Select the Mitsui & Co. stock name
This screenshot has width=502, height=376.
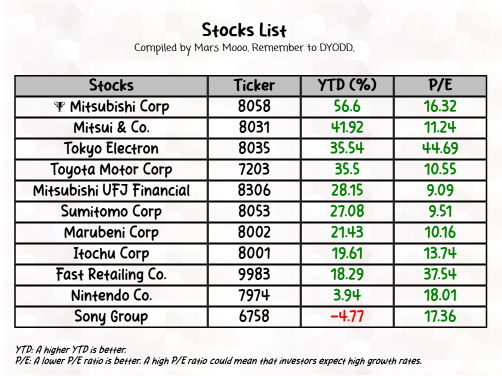(x=111, y=128)
